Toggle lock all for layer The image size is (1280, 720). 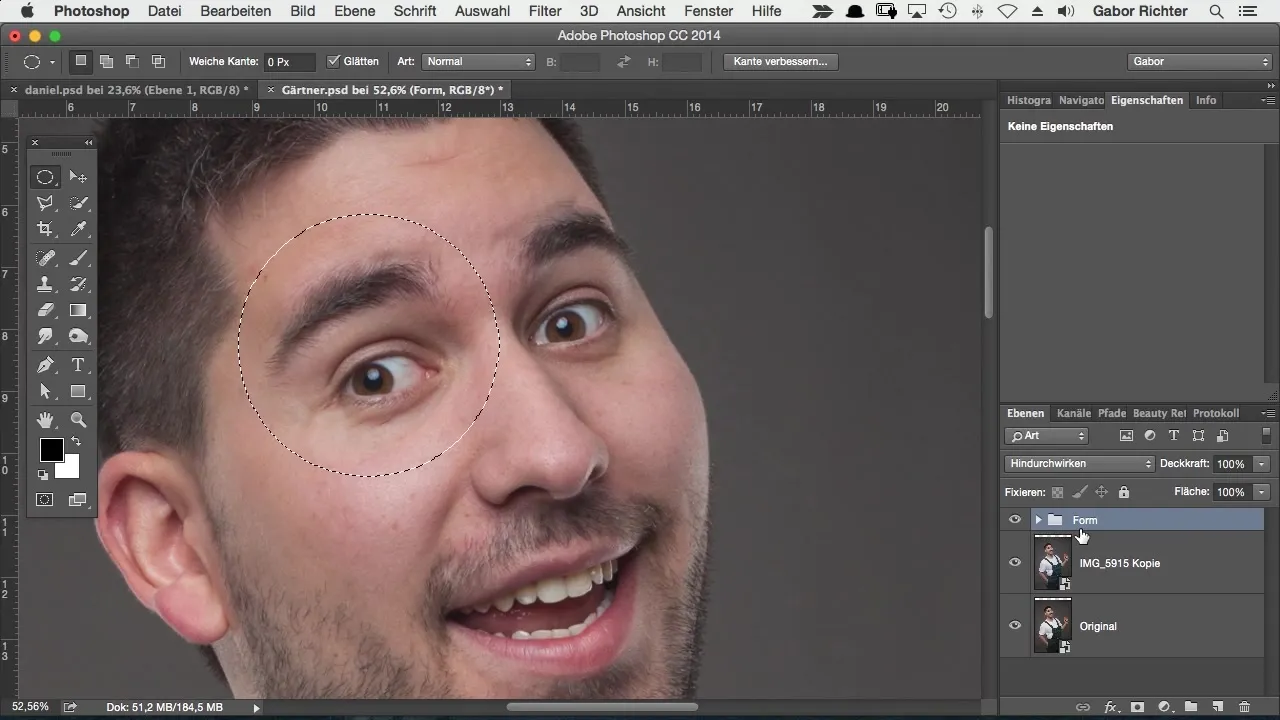click(x=1123, y=492)
